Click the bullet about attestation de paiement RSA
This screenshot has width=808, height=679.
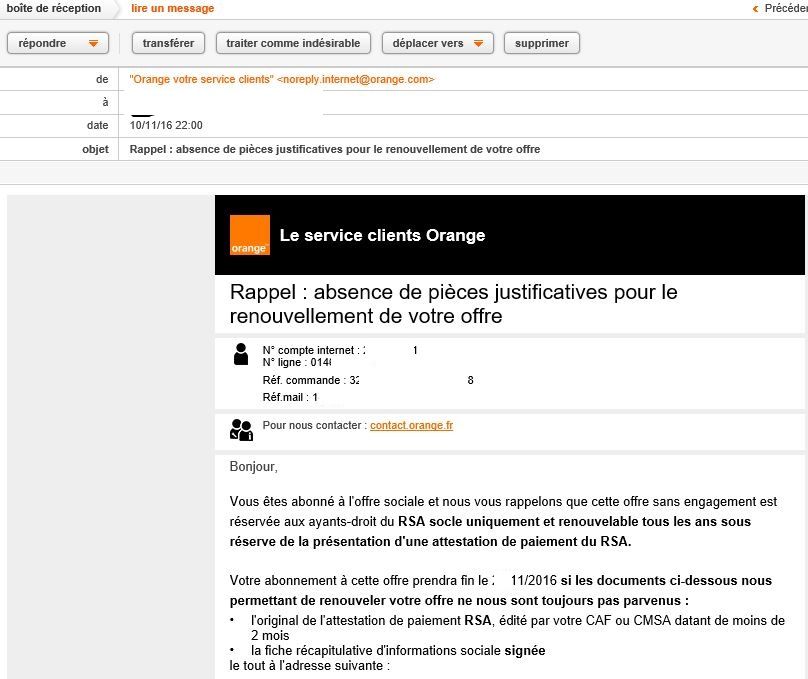(517, 627)
